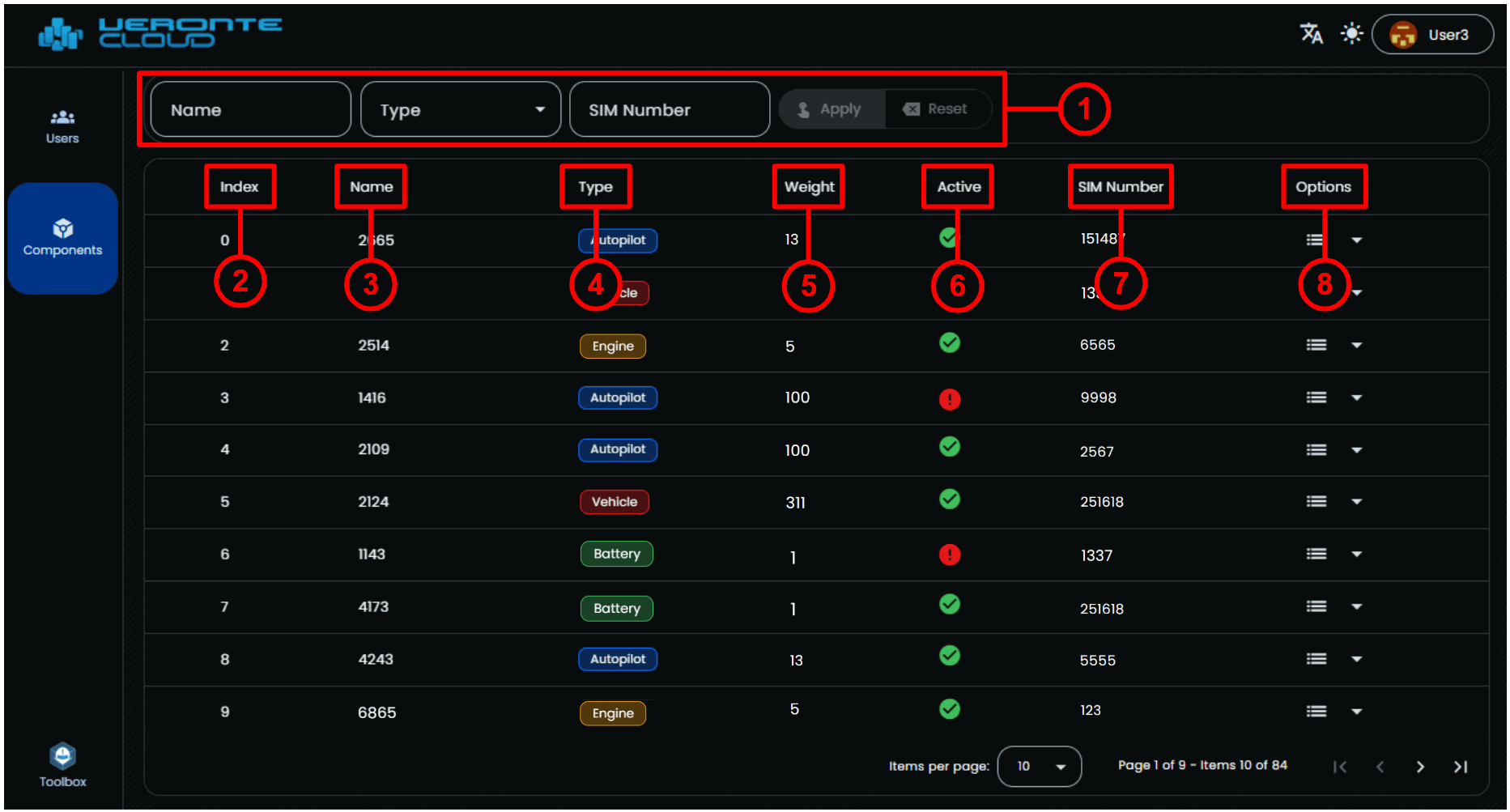Open the Type filter dropdown
This screenshot has width=1510, height=812.
[460, 110]
